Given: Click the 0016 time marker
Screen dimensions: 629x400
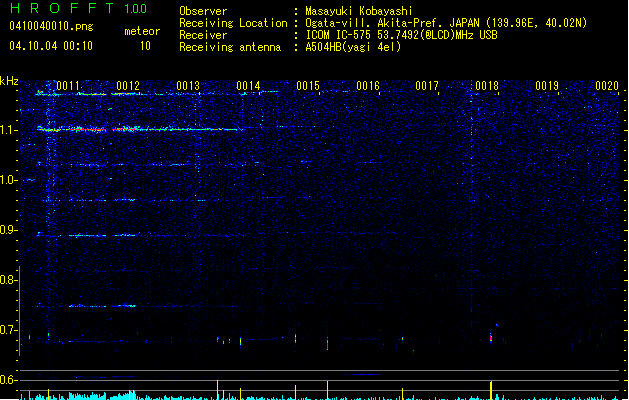Looking at the screenshot, I should coord(368,86).
